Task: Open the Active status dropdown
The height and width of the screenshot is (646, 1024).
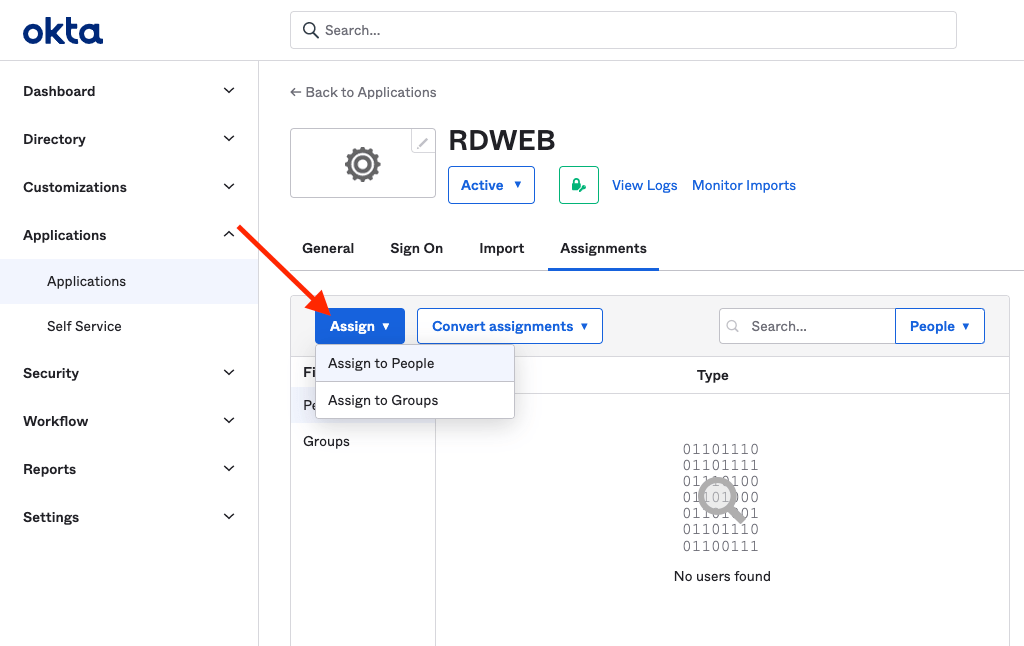Action: pyautogui.click(x=491, y=185)
